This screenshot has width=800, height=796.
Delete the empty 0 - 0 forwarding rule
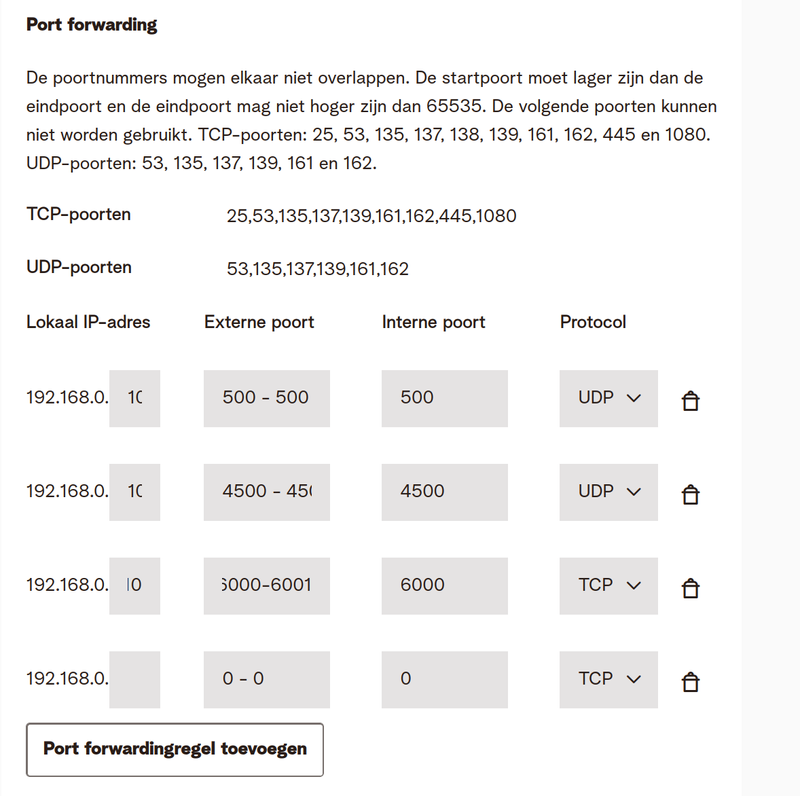689,682
